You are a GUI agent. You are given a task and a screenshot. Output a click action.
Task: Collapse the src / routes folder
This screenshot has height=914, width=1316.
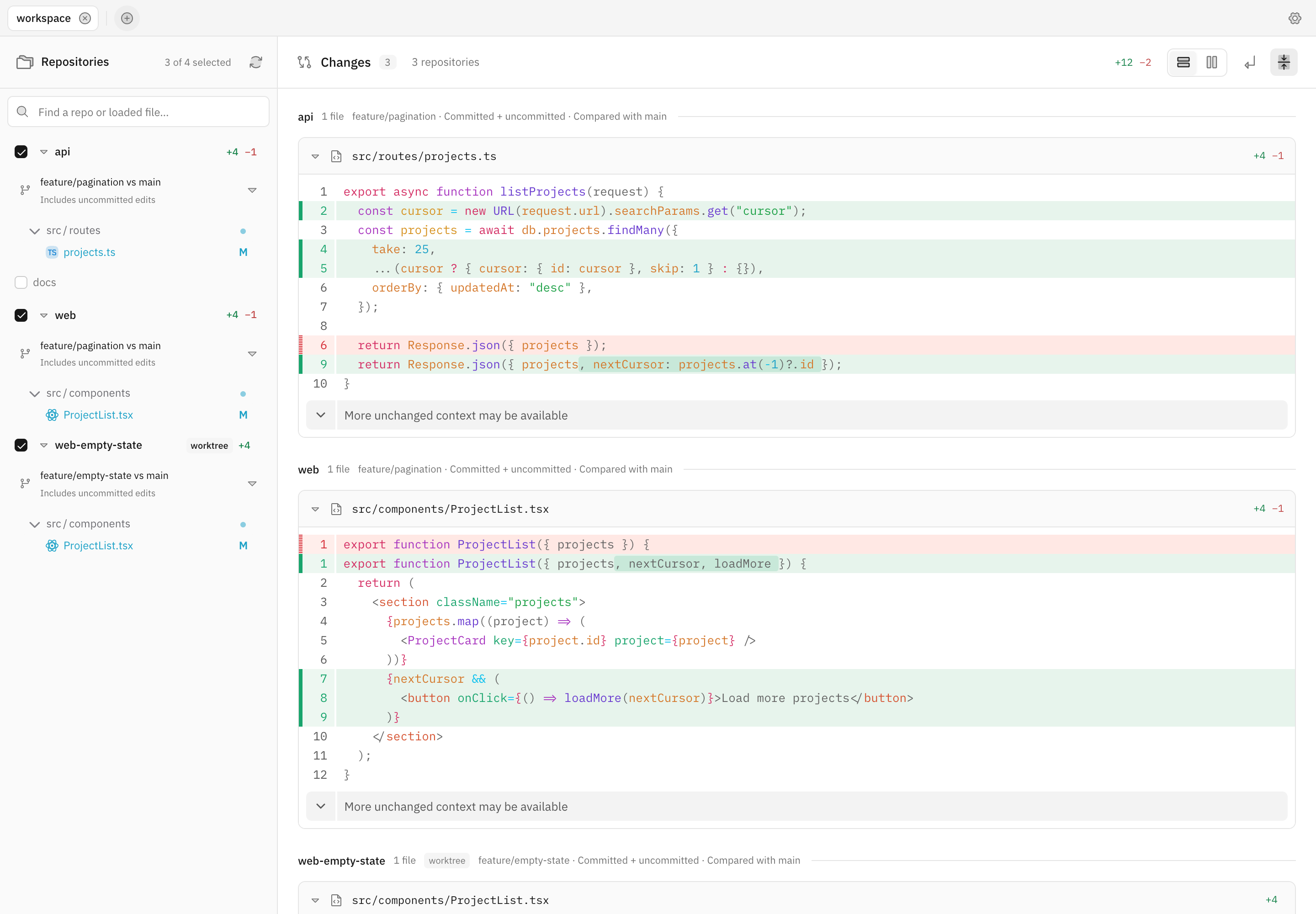[x=34, y=231]
